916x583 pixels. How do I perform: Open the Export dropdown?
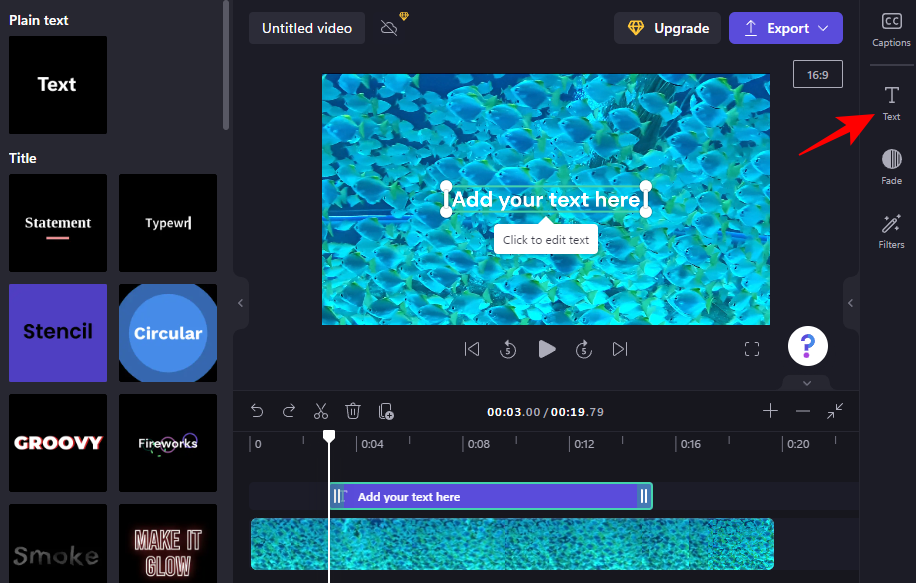coord(785,28)
